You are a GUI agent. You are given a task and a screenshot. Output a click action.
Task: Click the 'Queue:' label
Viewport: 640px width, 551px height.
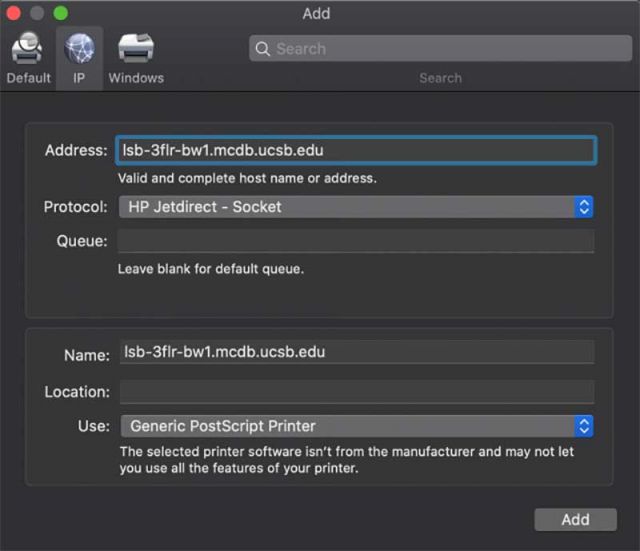(x=82, y=241)
